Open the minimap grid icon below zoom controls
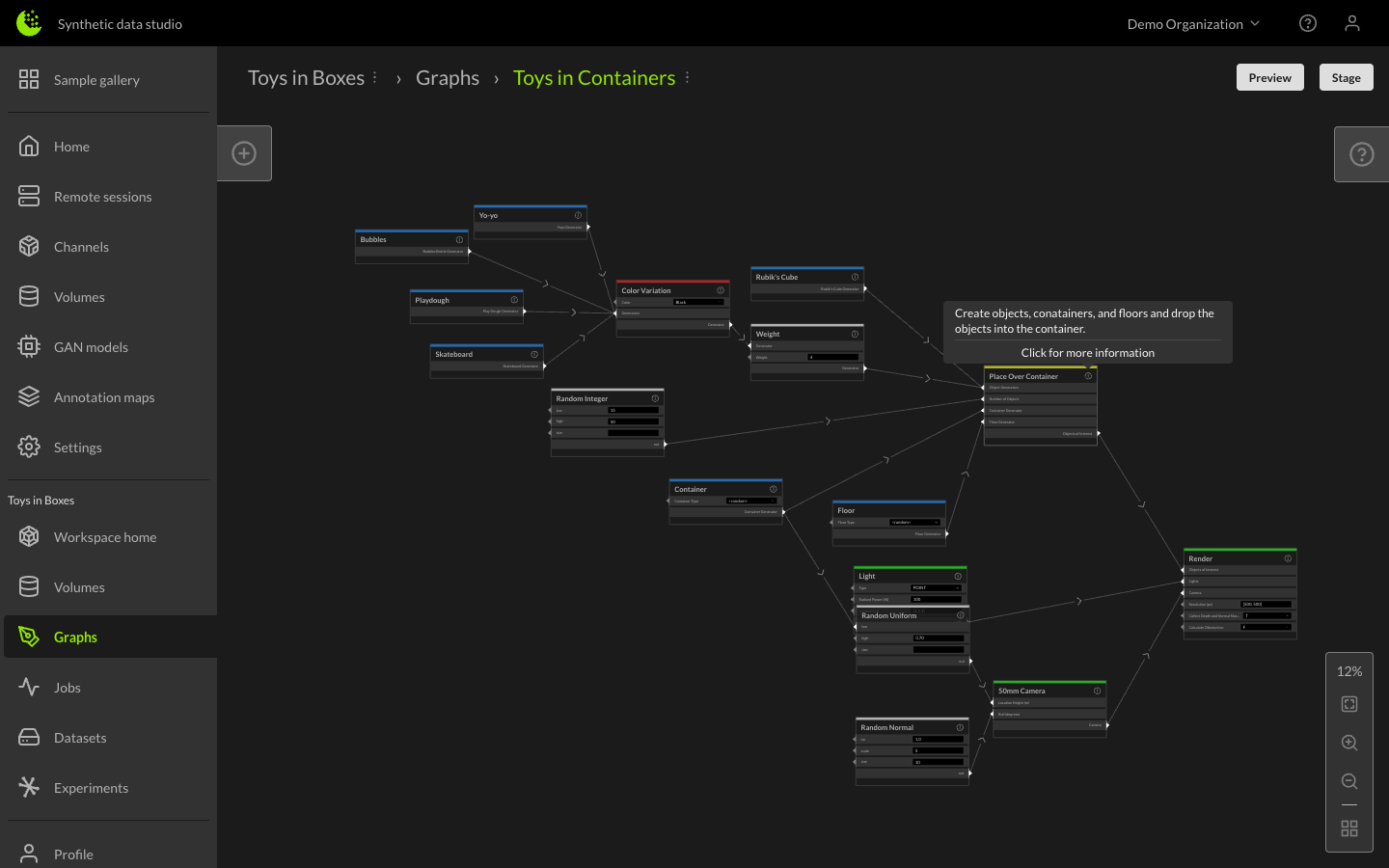The height and width of the screenshot is (868, 1389). tap(1348, 827)
